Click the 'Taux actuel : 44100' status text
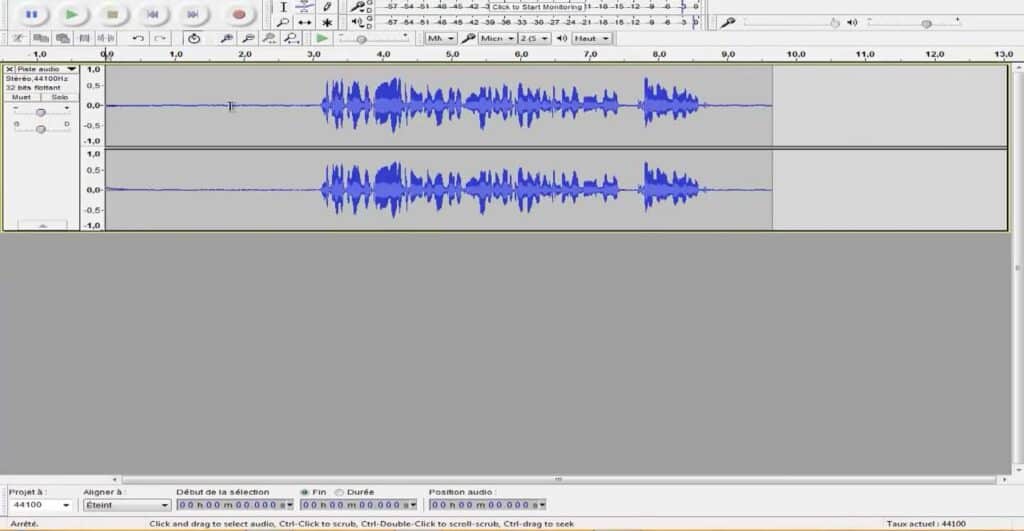This screenshot has width=1024, height=531. tap(925, 523)
